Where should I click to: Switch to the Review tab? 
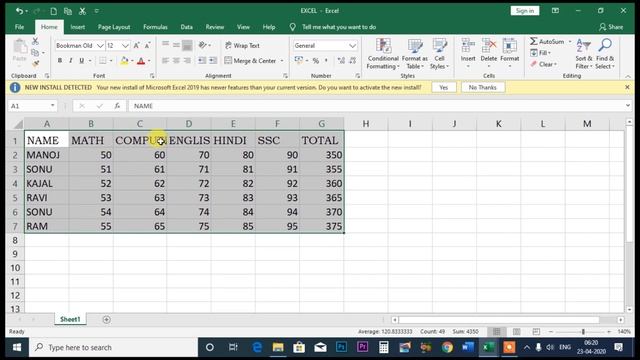coord(215,27)
